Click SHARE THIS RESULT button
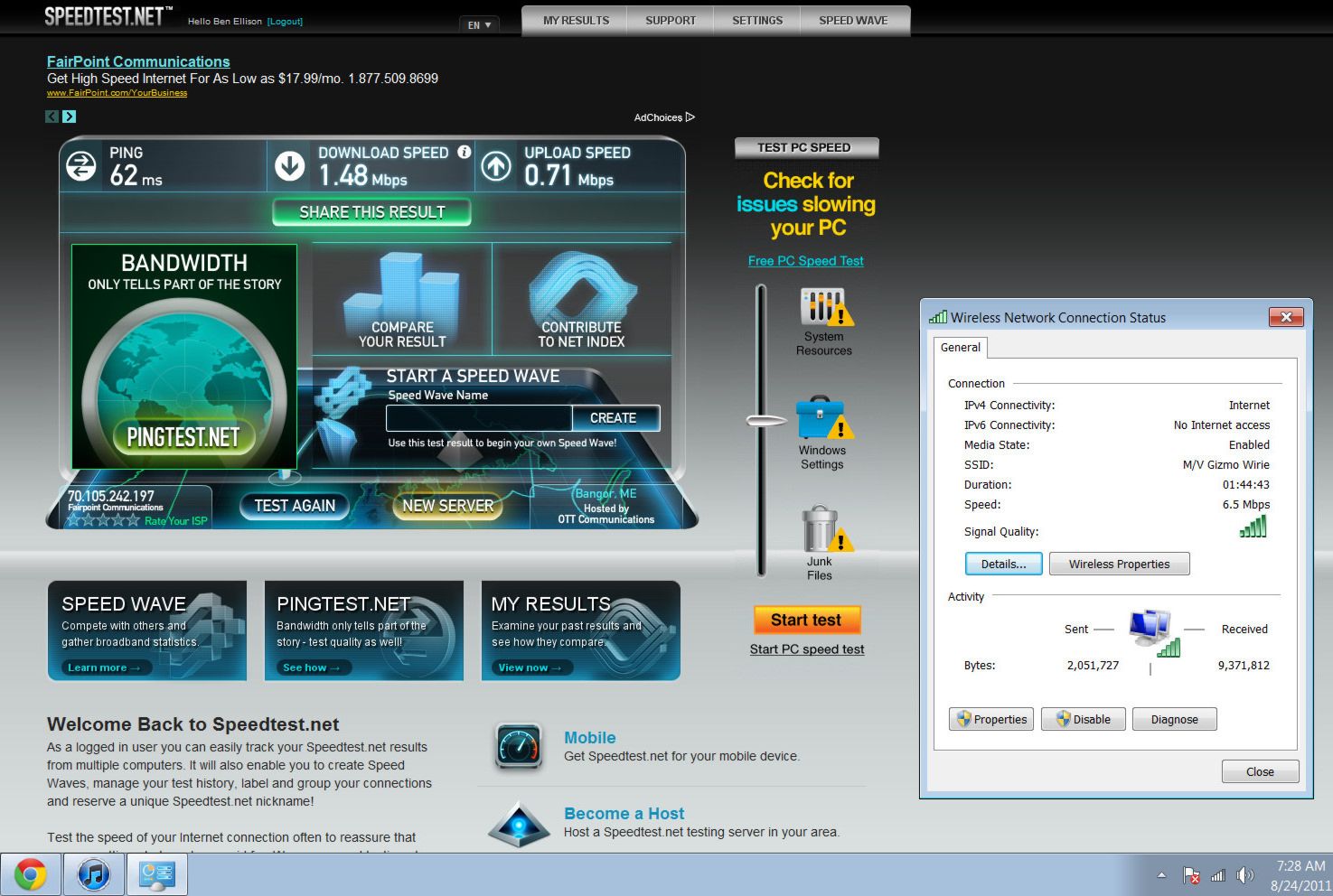Image resolution: width=1333 pixels, height=896 pixels. coord(372,212)
